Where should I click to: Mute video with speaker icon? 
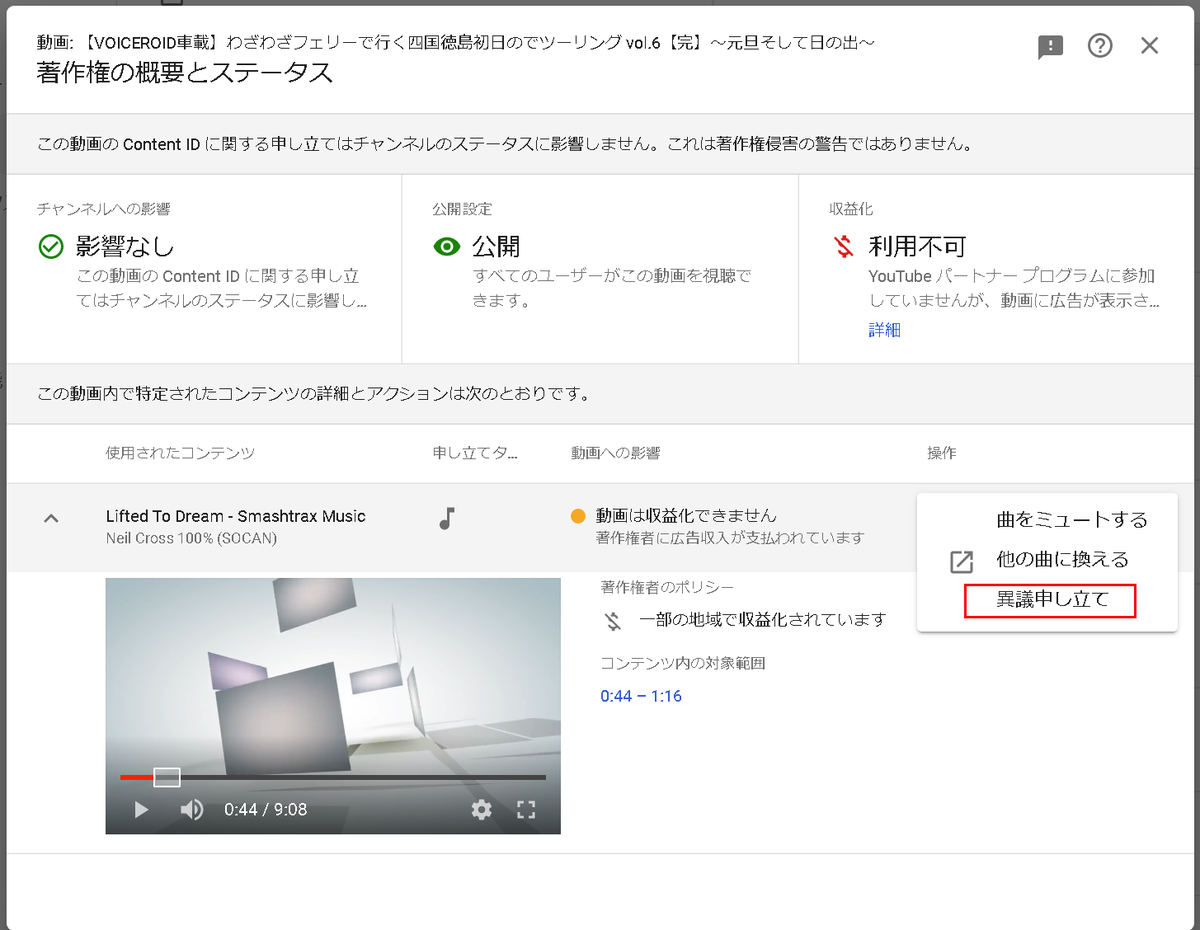pos(191,809)
